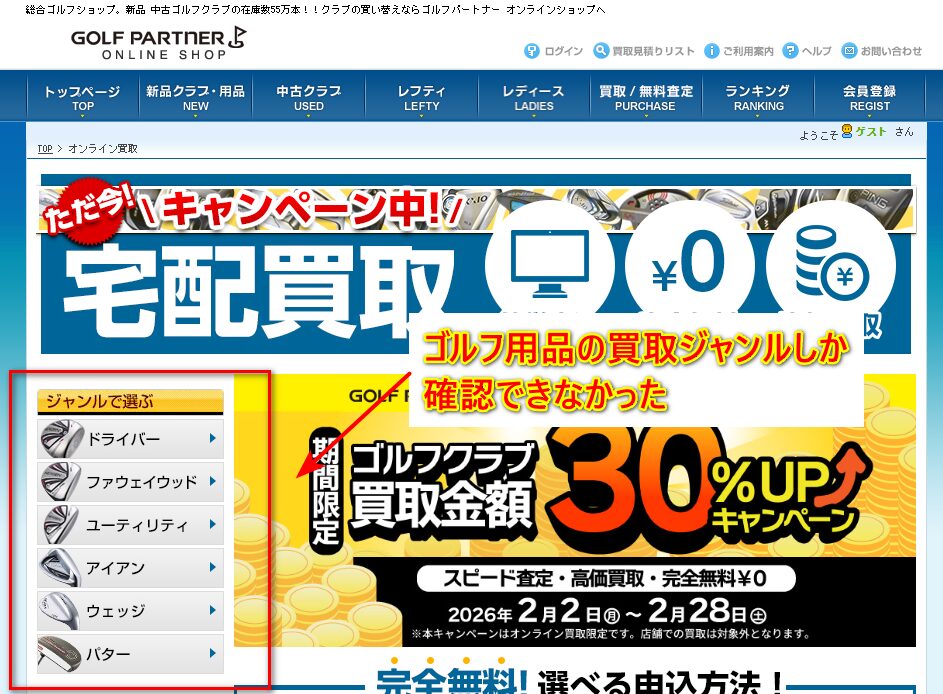This screenshot has height=694, width=943.
Task: Click the Golf Partner Online Shop logo
Action: pos(158,43)
